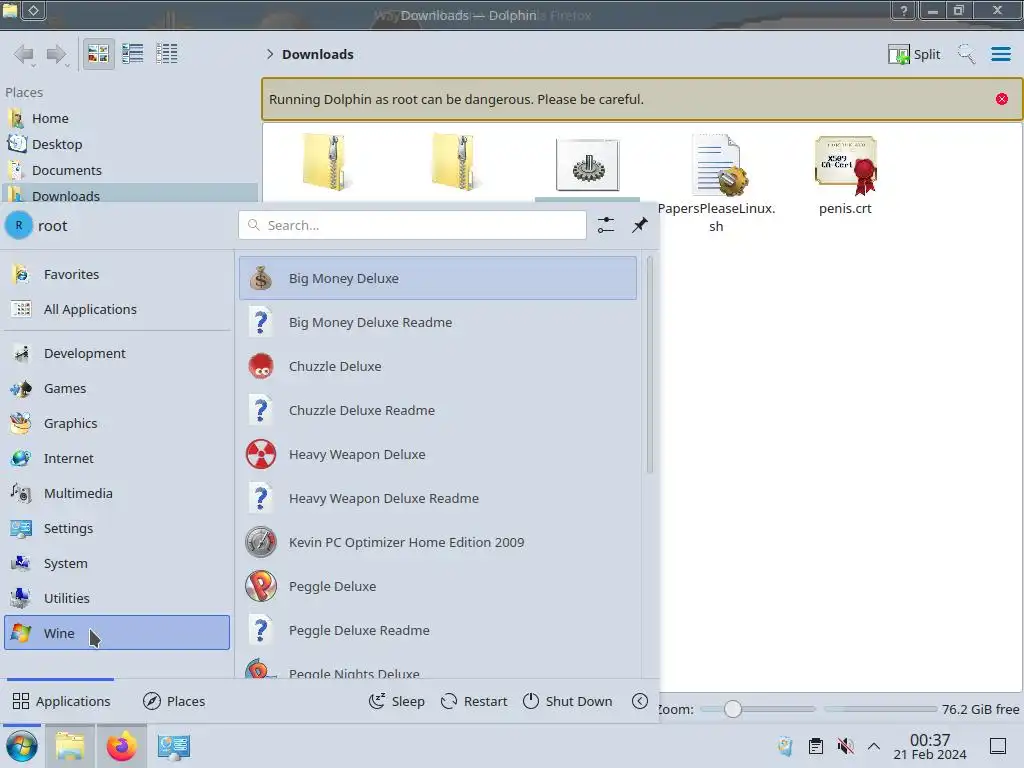1024x768 pixels.
Task: Select Downloads in Places panel
Action: pyautogui.click(x=129, y=194)
